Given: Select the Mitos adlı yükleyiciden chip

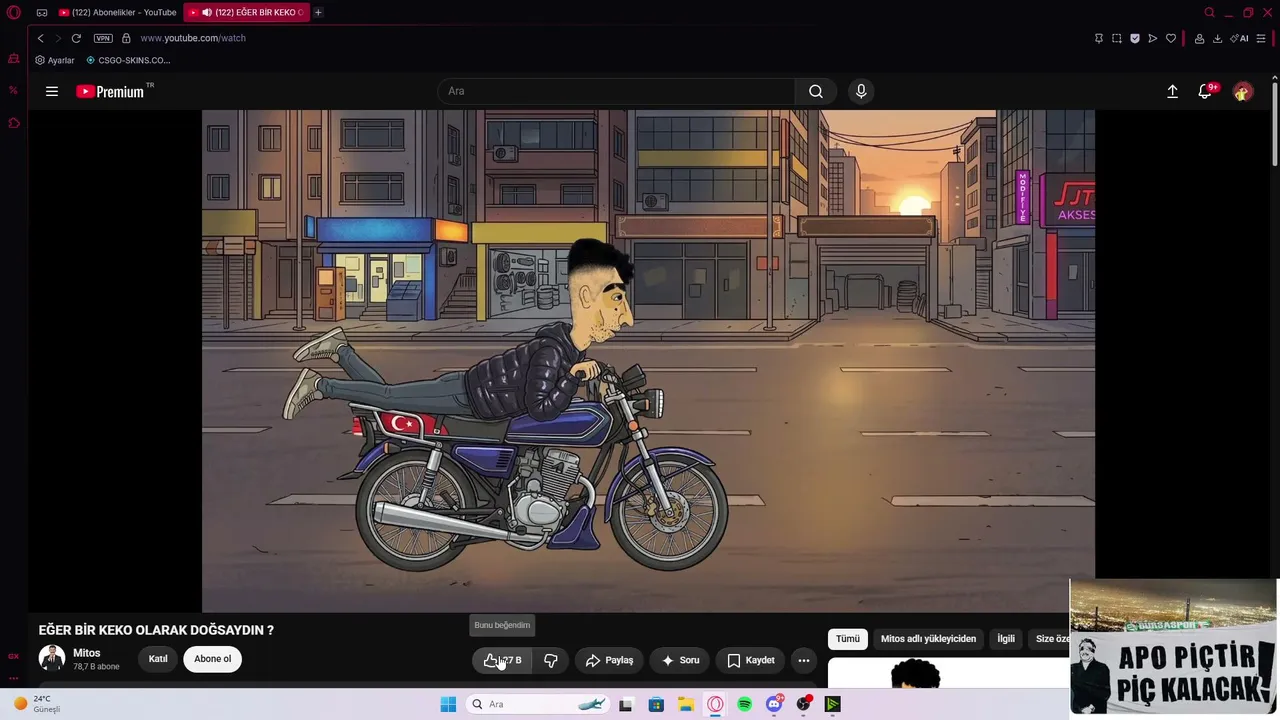Looking at the screenshot, I should [928, 639].
